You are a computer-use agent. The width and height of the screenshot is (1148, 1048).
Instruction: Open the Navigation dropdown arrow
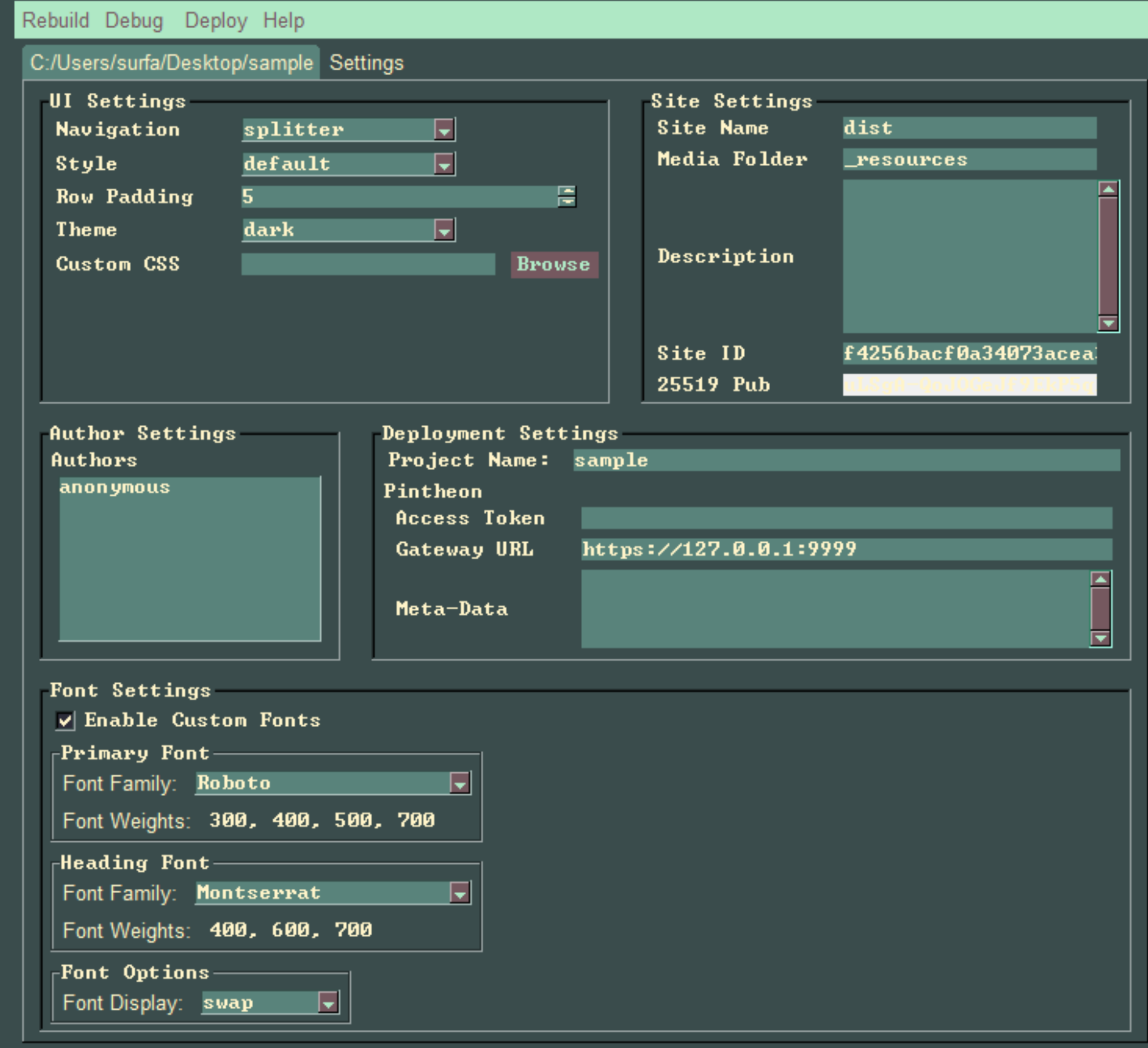pyautogui.click(x=444, y=130)
